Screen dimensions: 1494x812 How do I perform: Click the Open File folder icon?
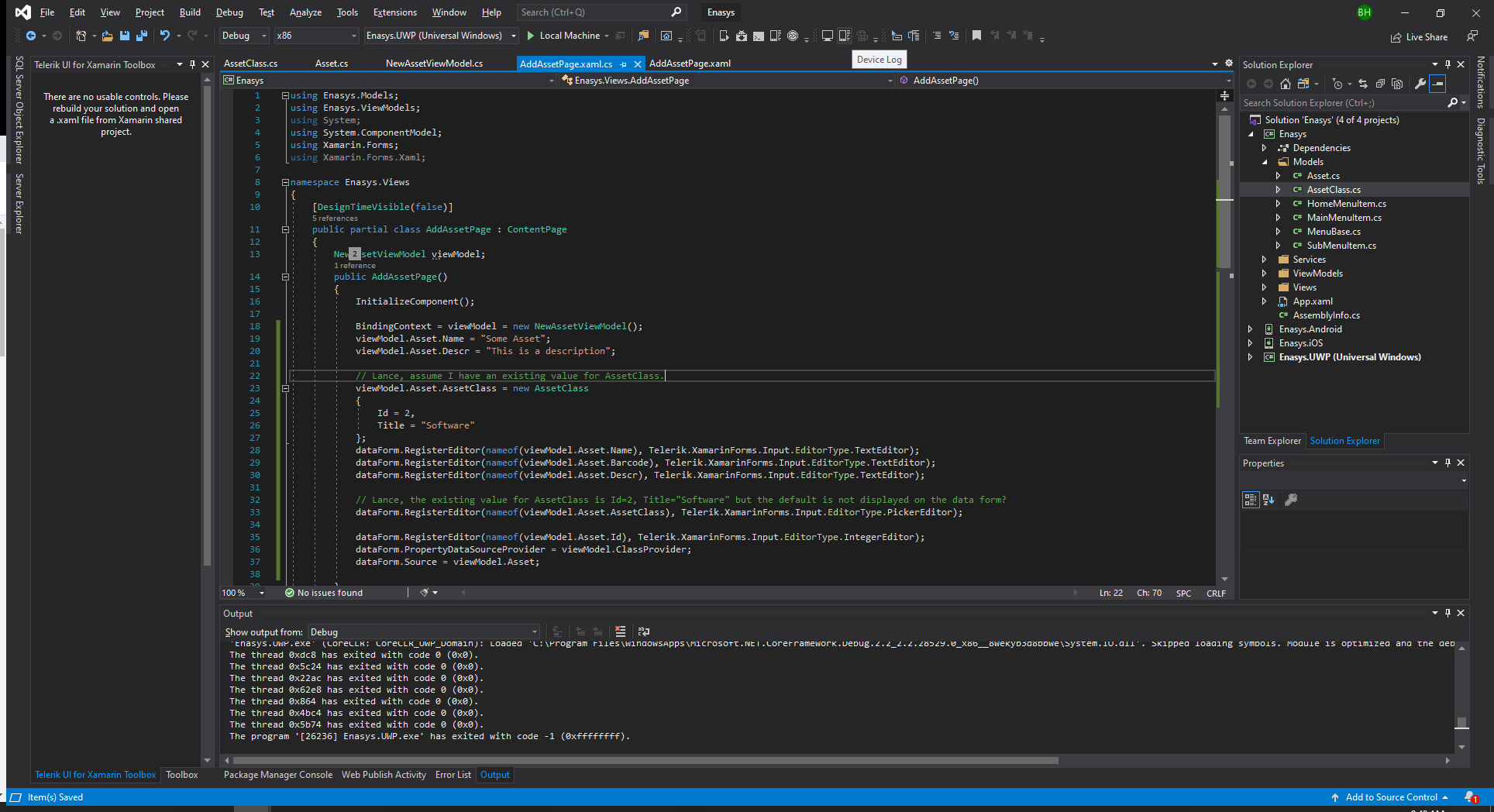(107, 36)
